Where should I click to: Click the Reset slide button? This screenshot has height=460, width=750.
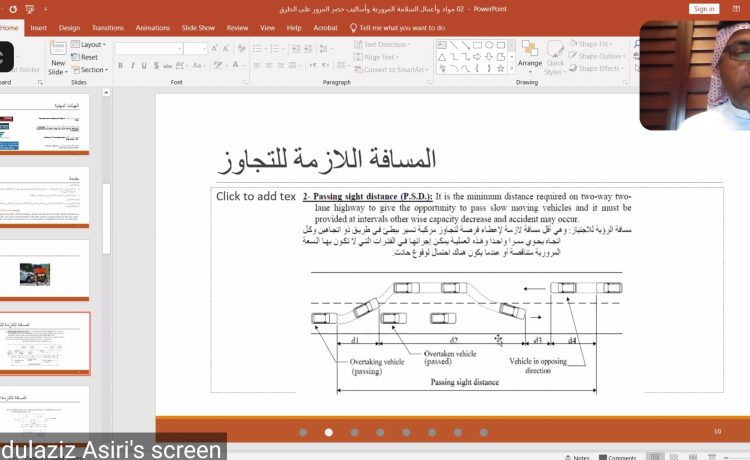(x=84, y=57)
